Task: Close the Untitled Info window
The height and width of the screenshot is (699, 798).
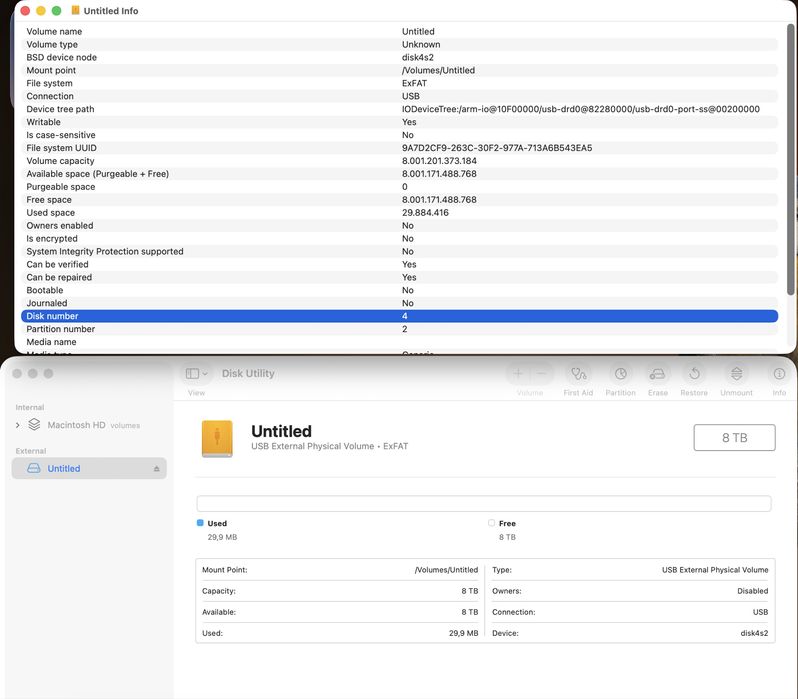Action: coord(25,11)
